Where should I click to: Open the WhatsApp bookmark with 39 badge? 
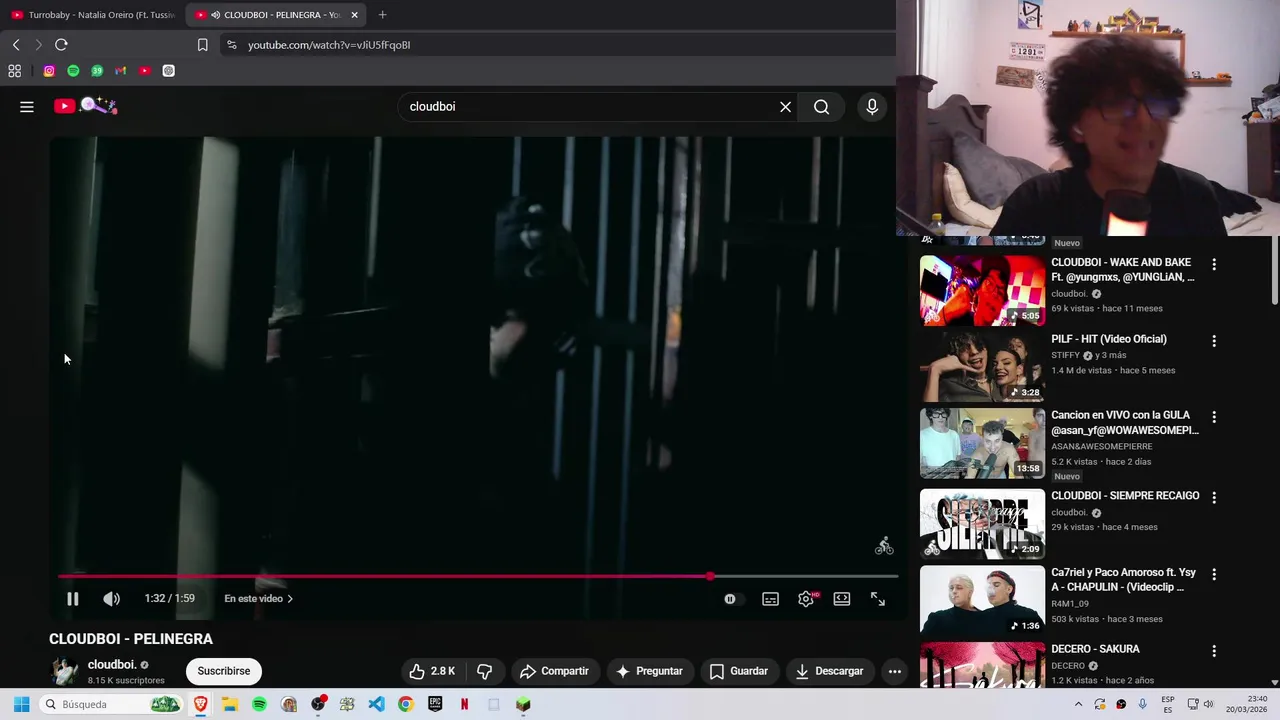point(97,71)
